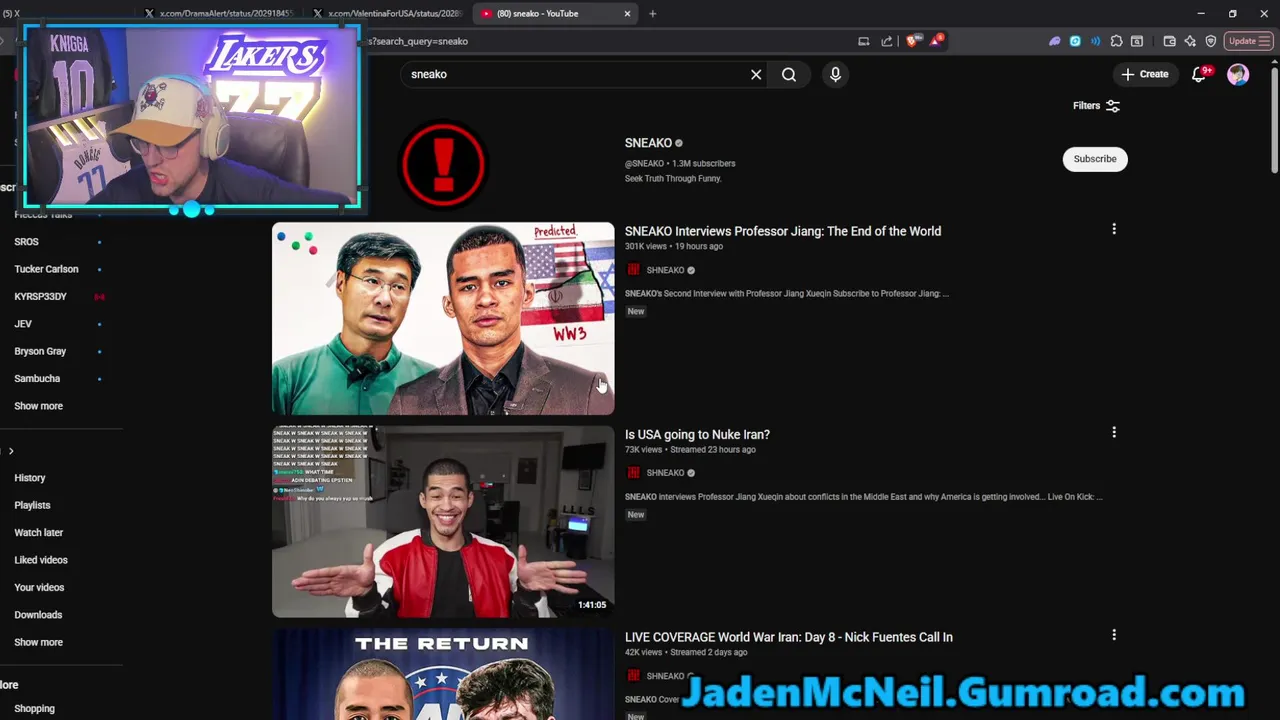1280x720 pixels.
Task: Expand the subscriptions Show more list
Action: (x=38, y=406)
